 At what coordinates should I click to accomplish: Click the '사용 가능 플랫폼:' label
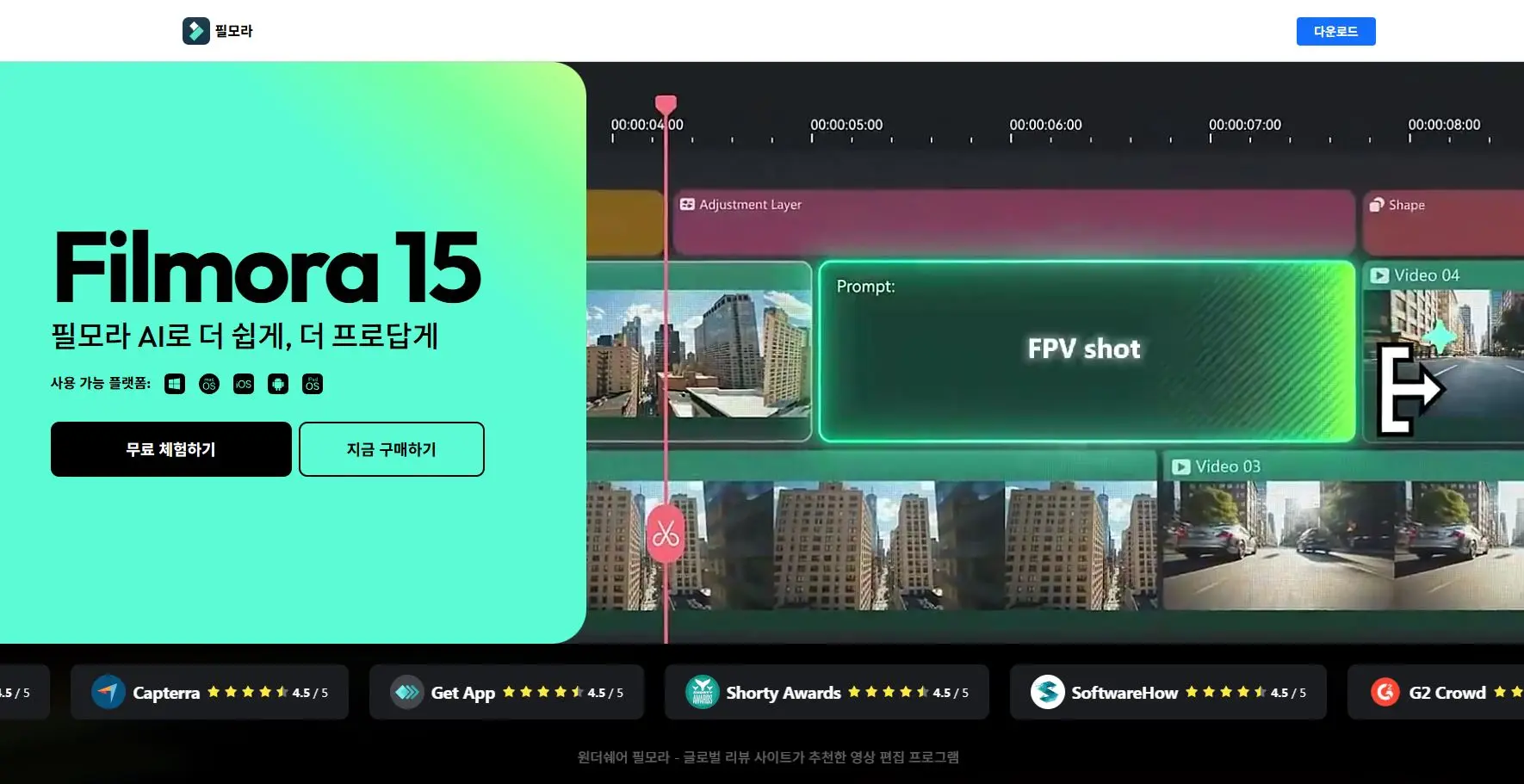(101, 383)
